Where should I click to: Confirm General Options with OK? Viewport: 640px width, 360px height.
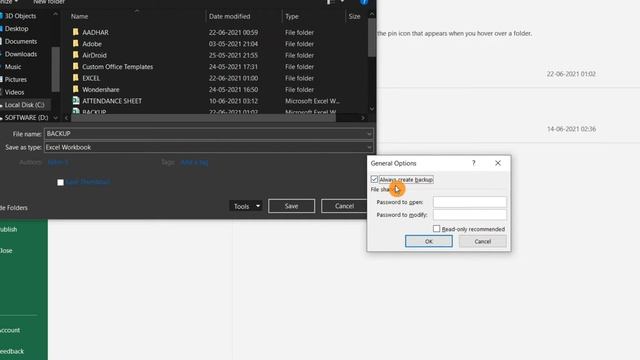(429, 241)
